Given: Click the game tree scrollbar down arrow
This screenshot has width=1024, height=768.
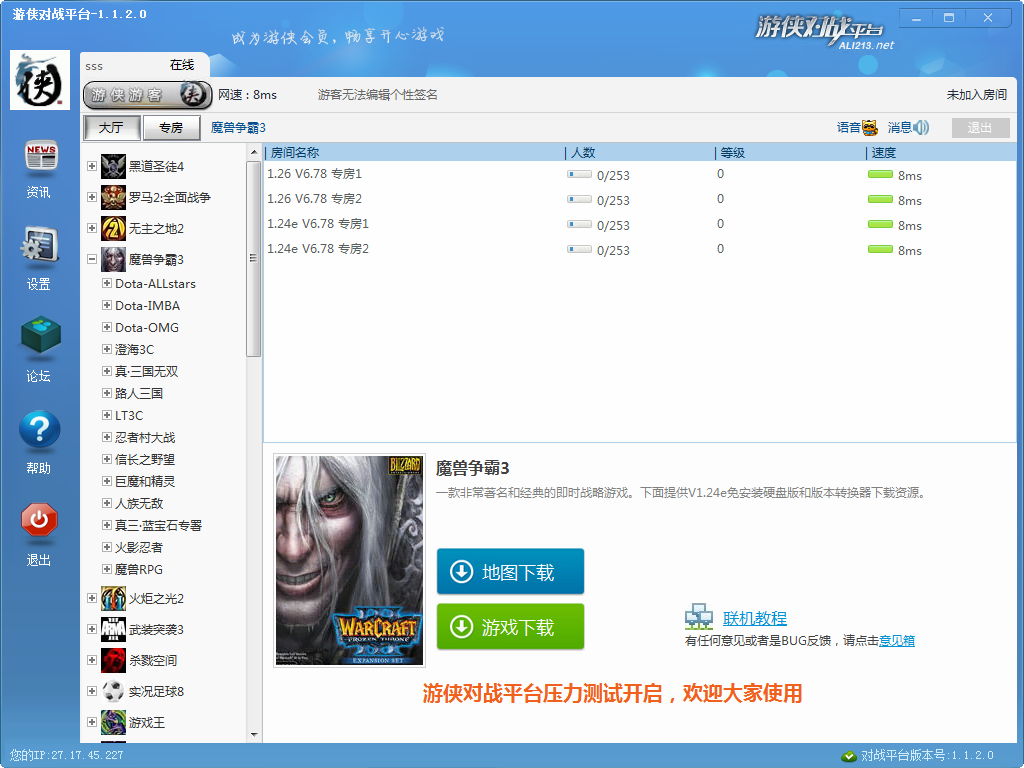Looking at the screenshot, I should (254, 735).
